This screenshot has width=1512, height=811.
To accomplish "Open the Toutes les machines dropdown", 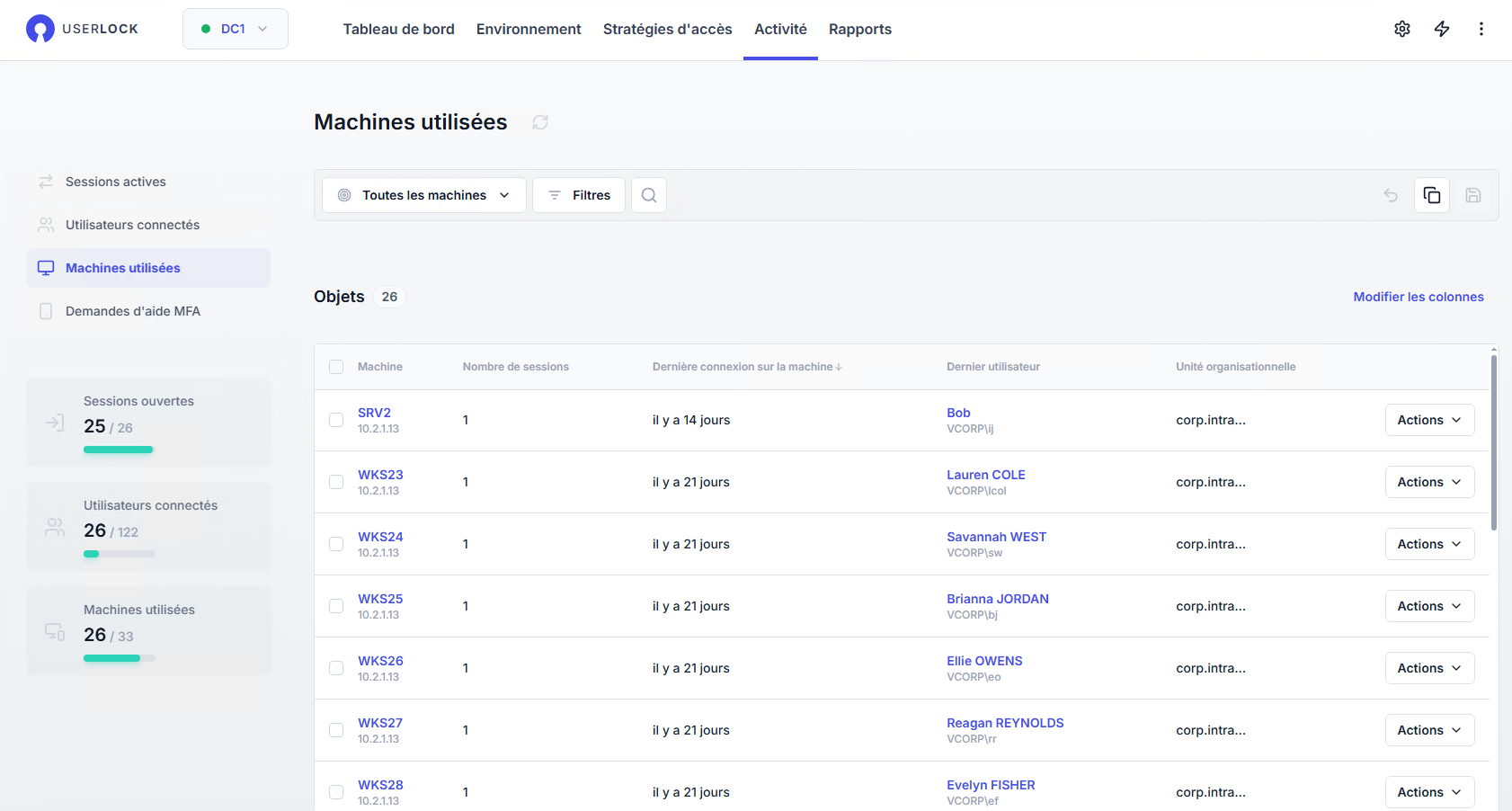I will pyautogui.click(x=424, y=195).
